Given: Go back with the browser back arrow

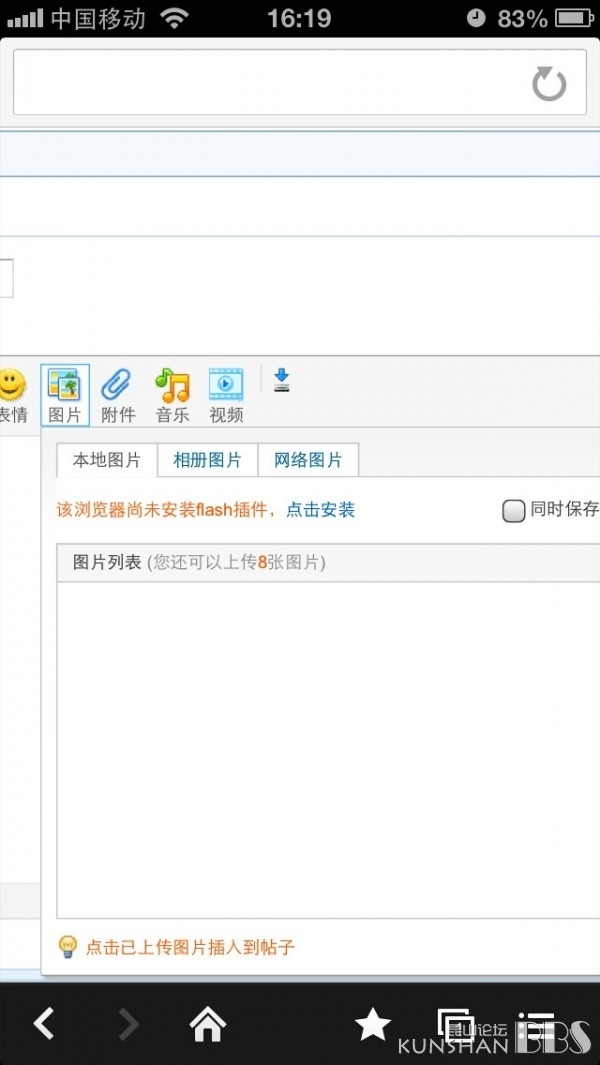Looking at the screenshot, I should (x=44, y=1023).
